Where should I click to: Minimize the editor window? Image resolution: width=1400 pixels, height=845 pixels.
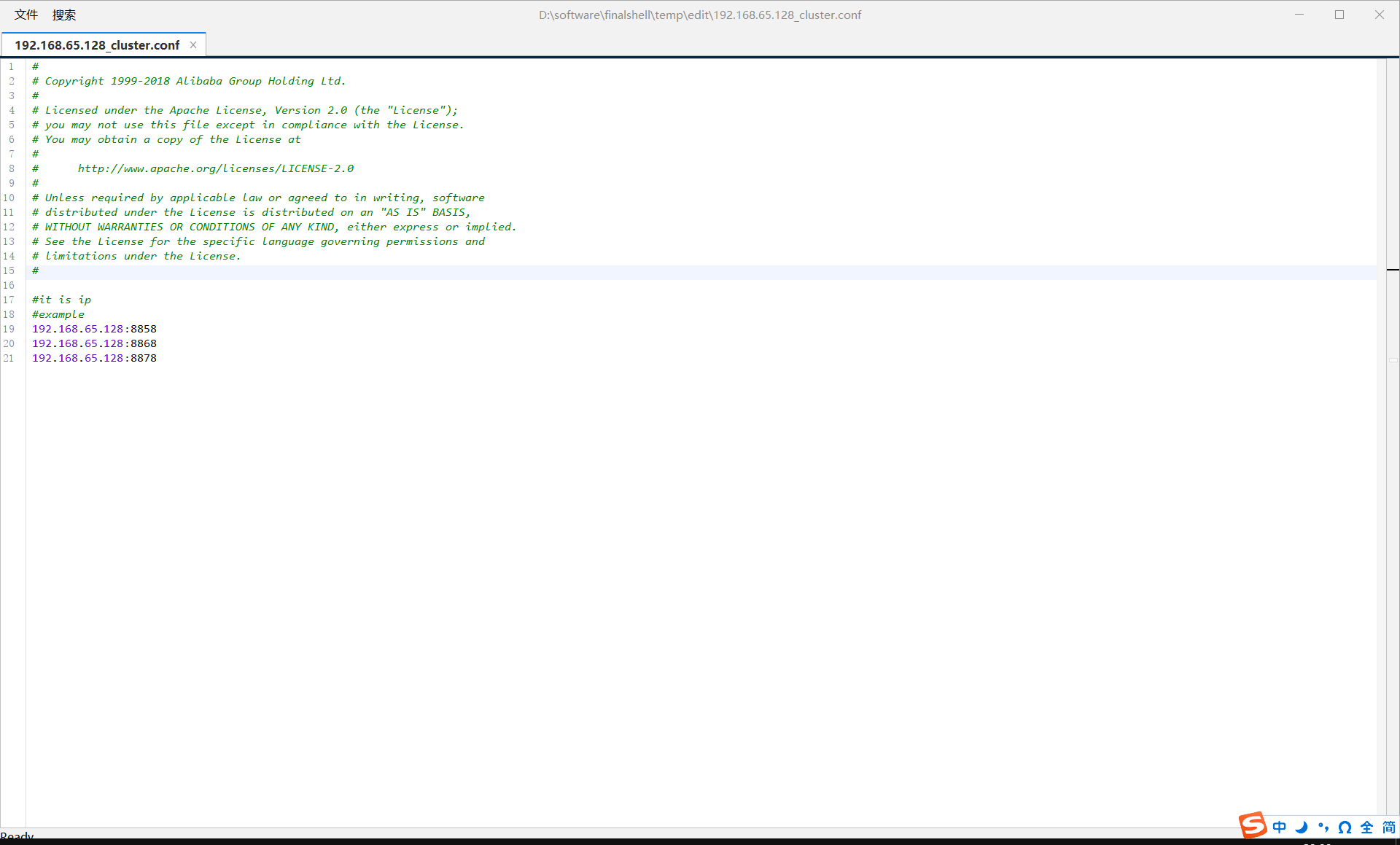click(1299, 15)
